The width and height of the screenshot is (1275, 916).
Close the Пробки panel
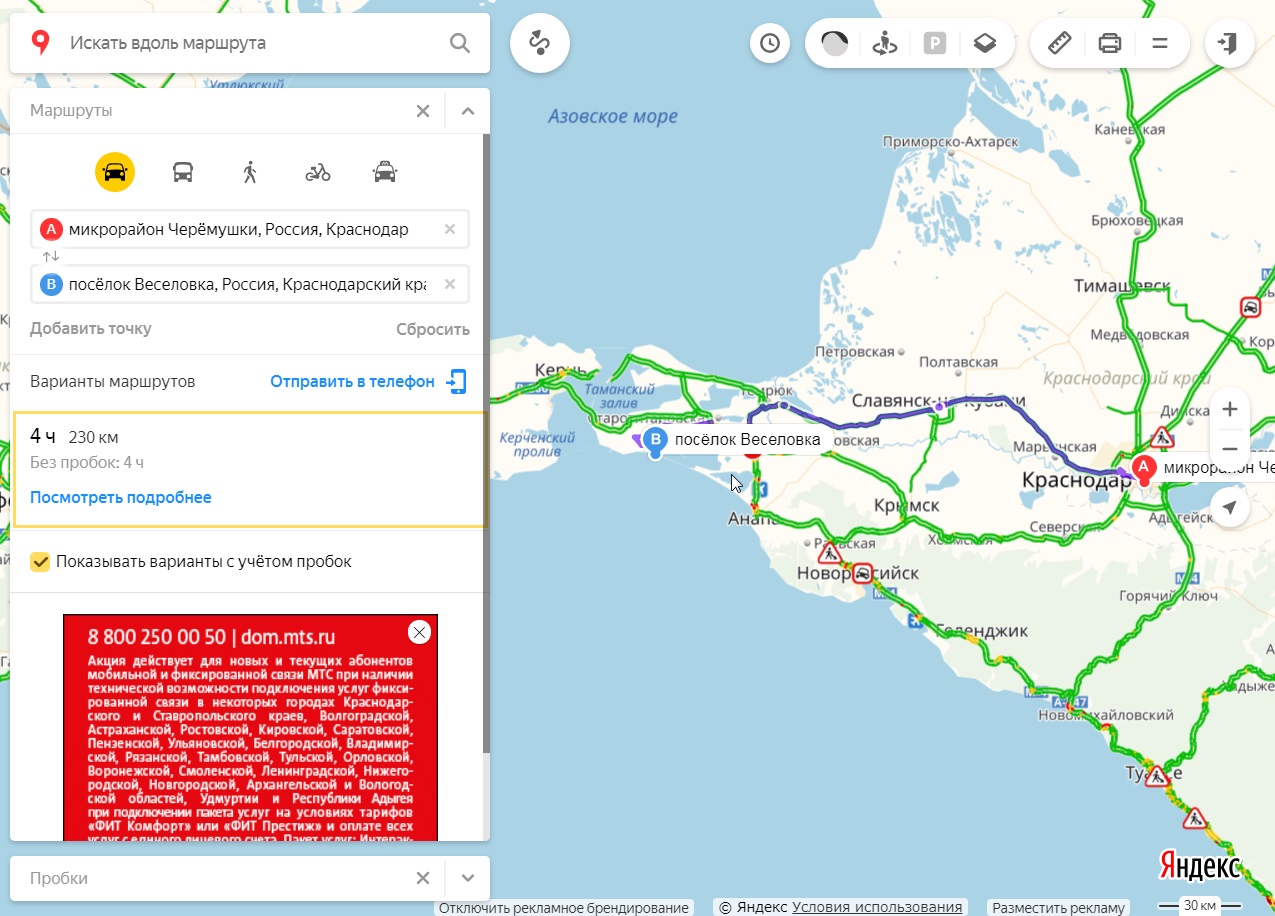point(423,878)
